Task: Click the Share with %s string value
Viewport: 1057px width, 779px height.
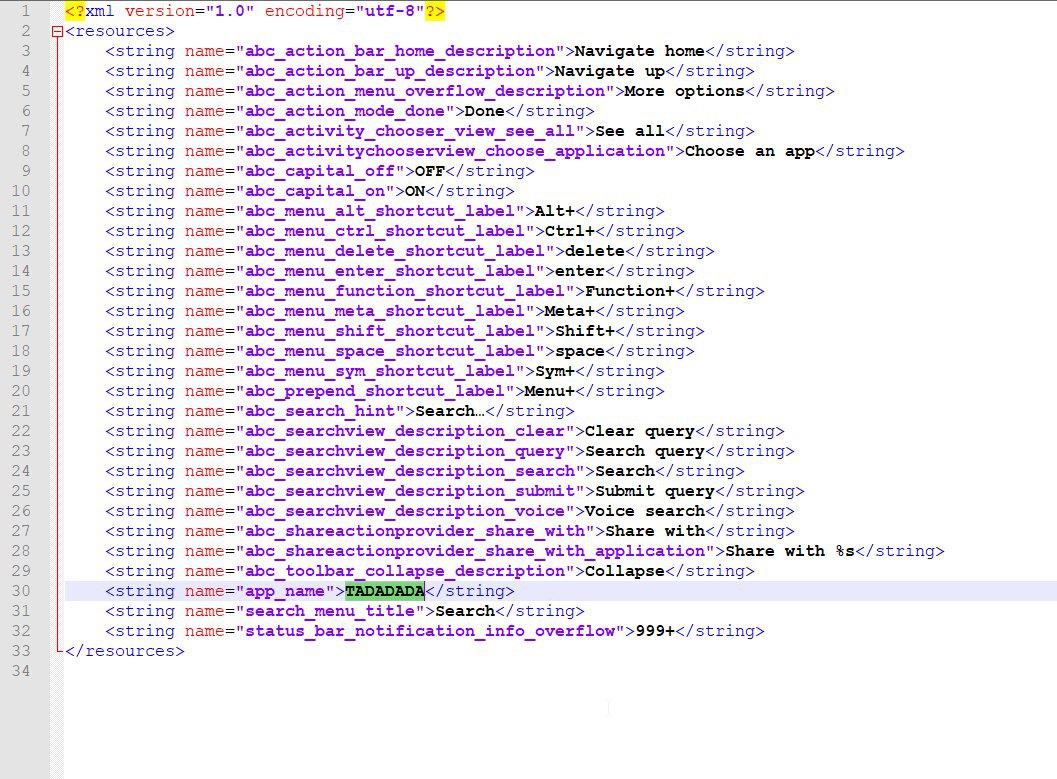Action: [x=789, y=551]
